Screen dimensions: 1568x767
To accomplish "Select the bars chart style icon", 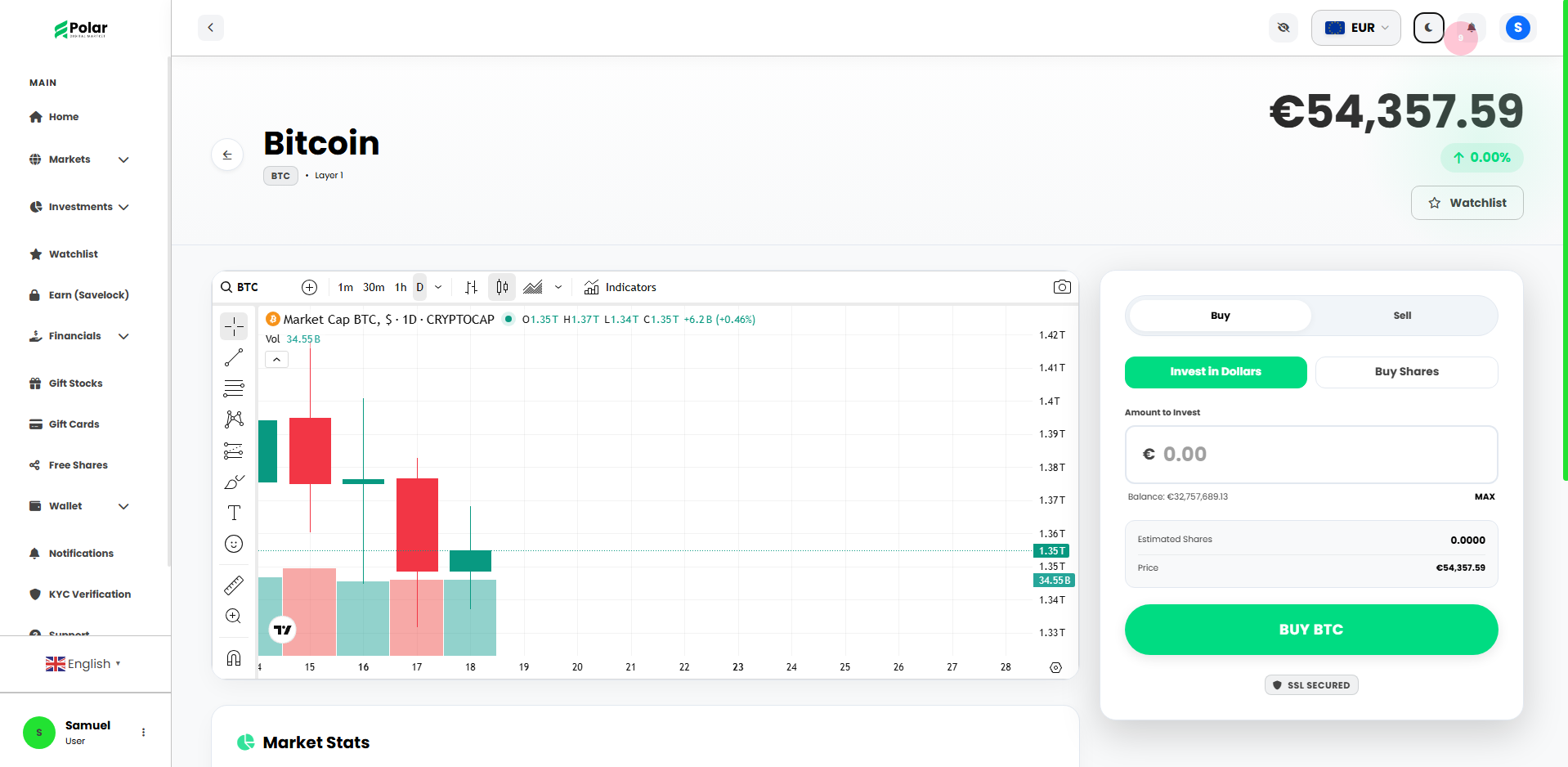I will 471,287.
